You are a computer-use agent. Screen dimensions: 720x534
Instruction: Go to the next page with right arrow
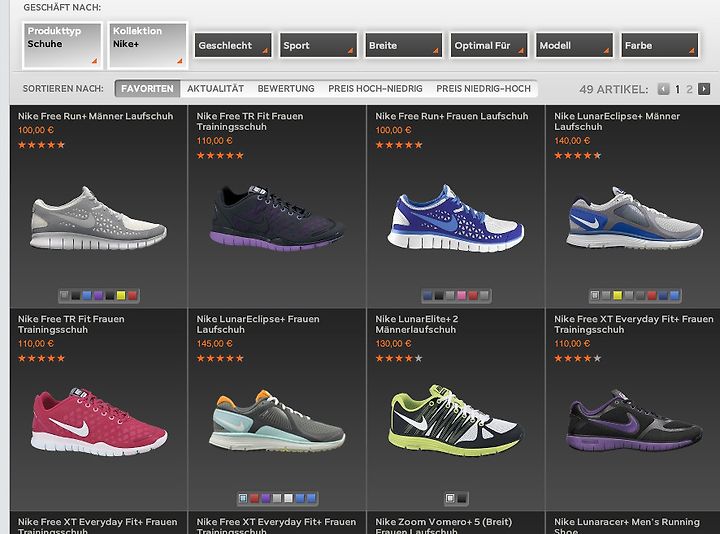[704, 89]
